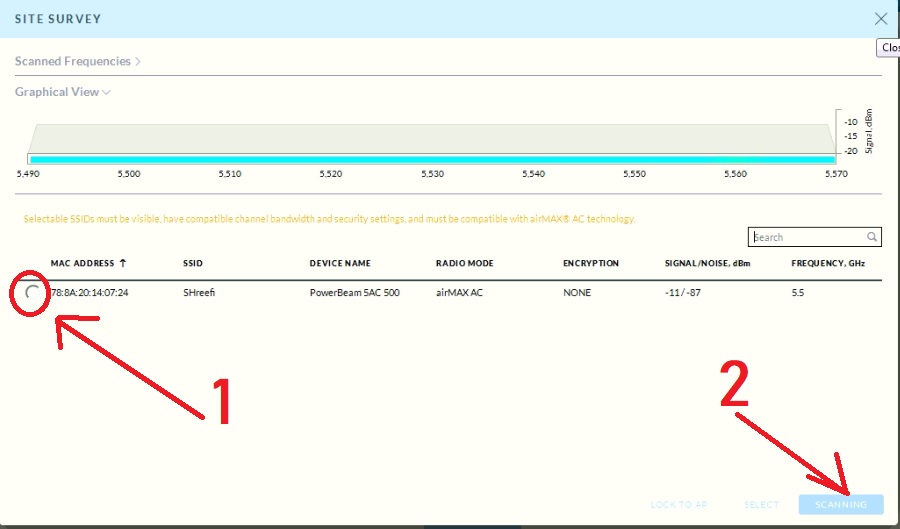This screenshot has height=529, width=900.
Task: Click the Scanning button
Action: 840,505
